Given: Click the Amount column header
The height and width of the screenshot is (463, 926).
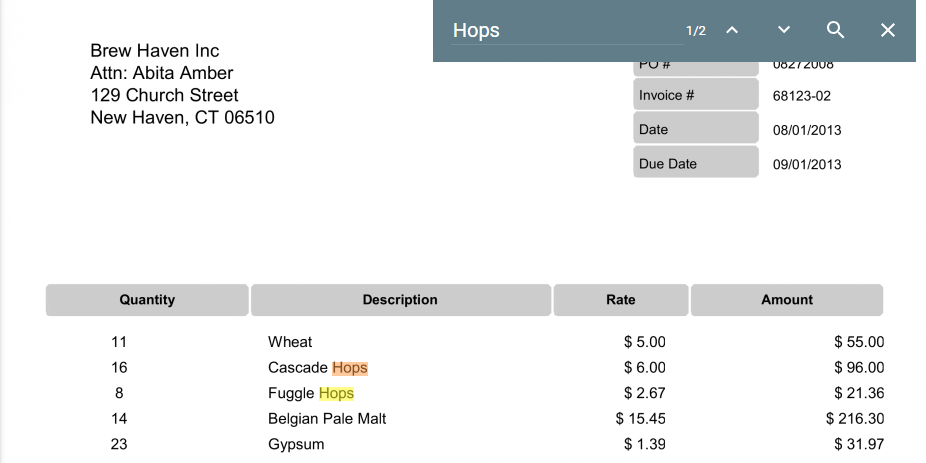Looking at the screenshot, I should coord(787,300).
